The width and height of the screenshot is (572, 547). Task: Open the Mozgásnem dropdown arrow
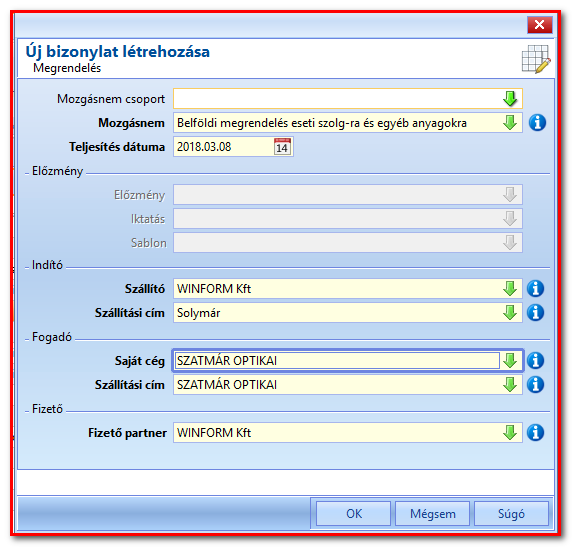(510, 123)
